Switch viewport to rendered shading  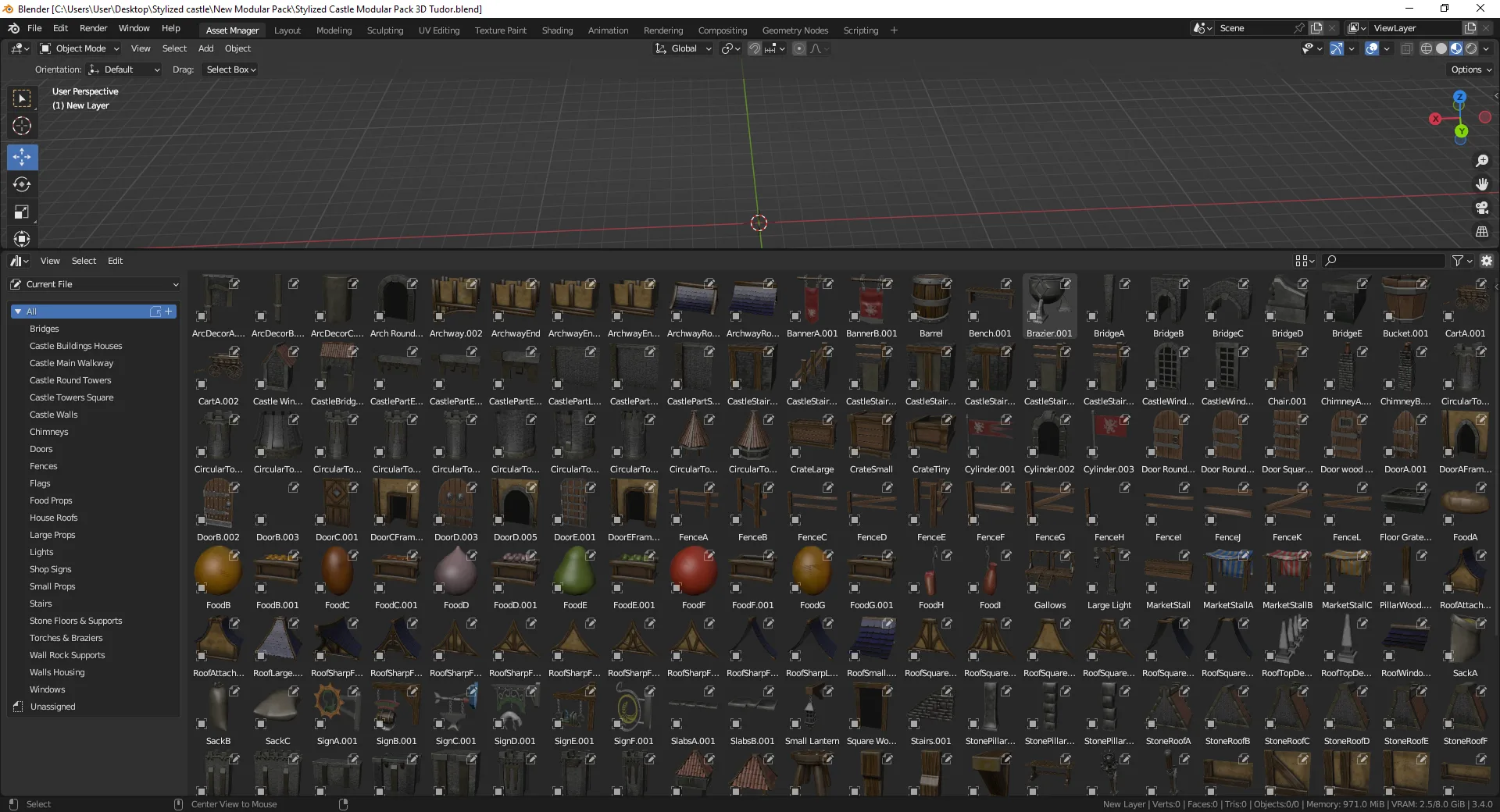point(1472,48)
